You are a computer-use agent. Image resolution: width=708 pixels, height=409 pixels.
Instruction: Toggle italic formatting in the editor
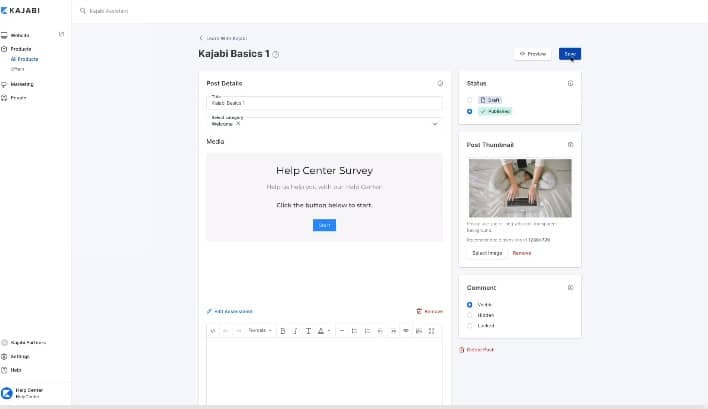point(295,331)
